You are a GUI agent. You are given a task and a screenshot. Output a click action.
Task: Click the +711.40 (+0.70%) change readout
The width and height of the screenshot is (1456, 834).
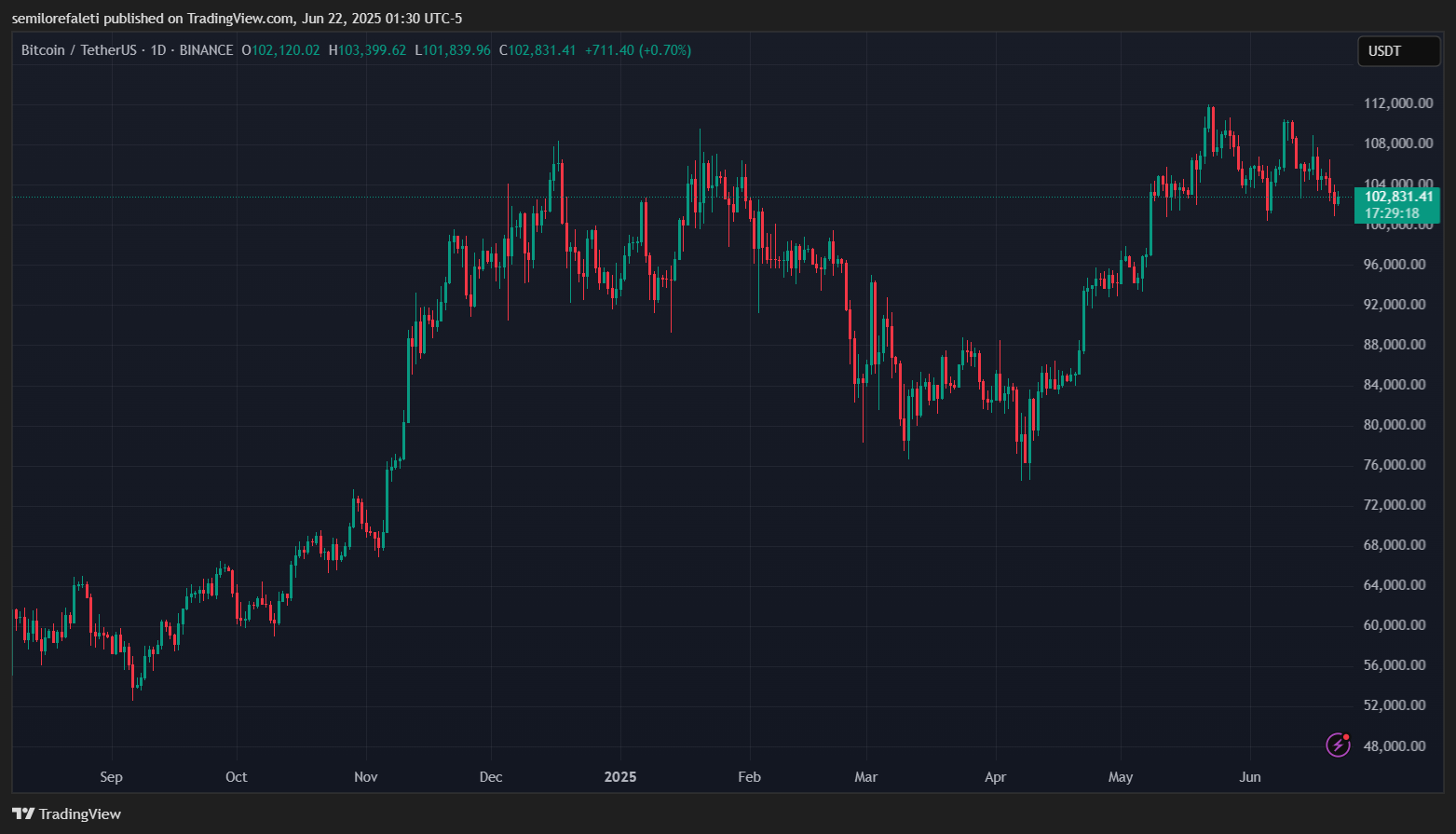coord(638,50)
